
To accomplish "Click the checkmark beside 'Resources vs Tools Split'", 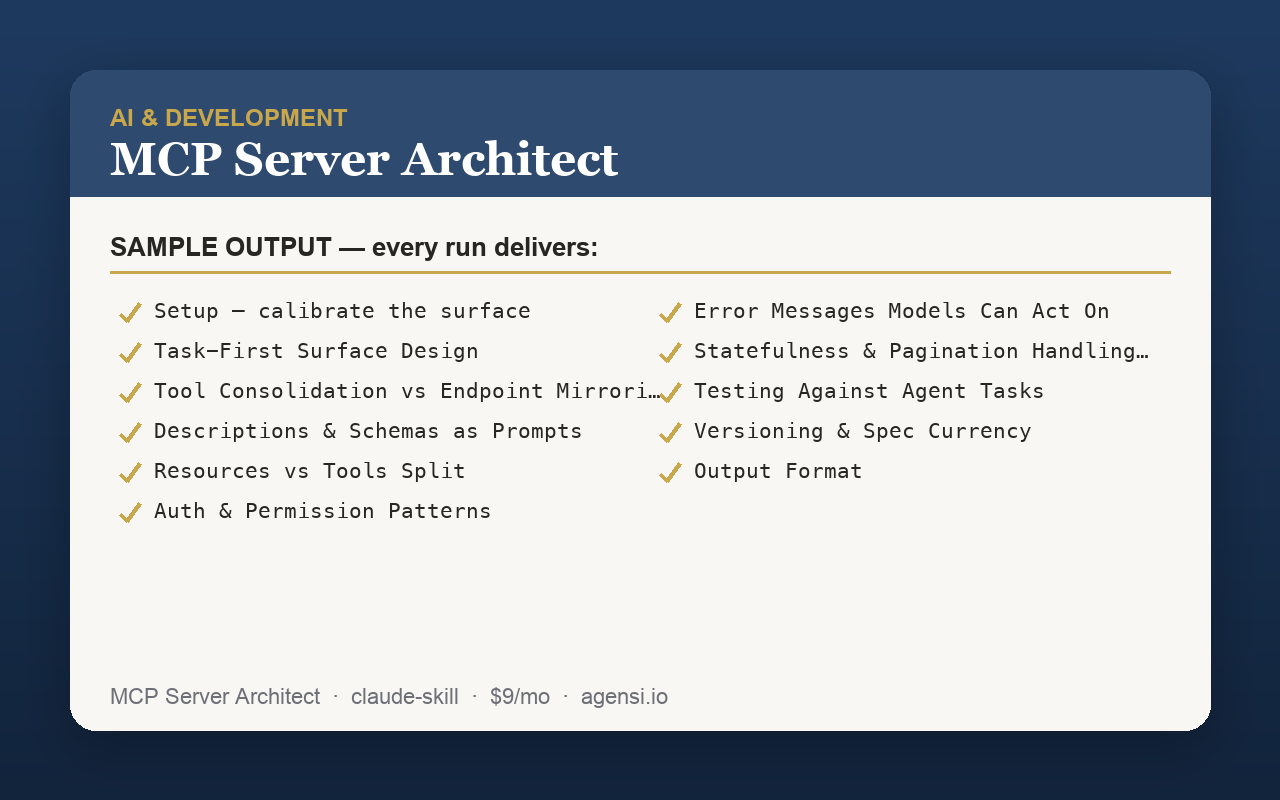I will click(x=130, y=472).
